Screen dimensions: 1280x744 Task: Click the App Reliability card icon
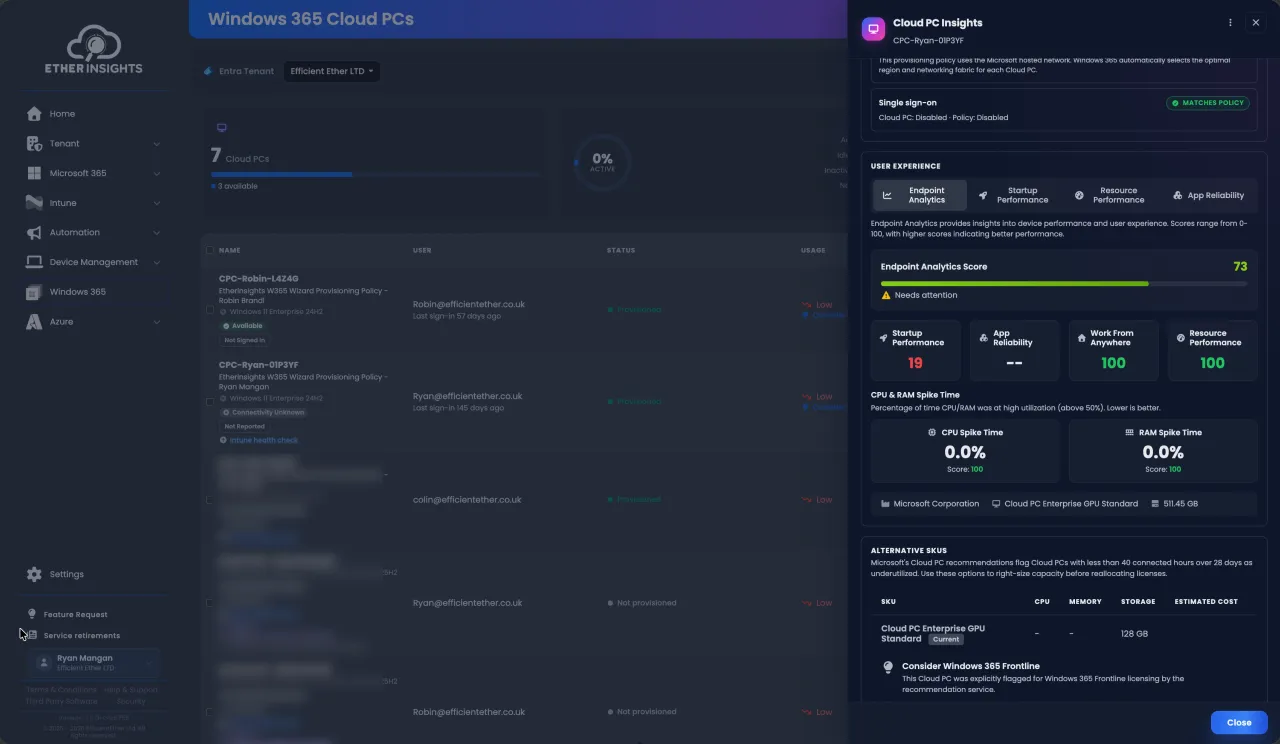click(982, 338)
